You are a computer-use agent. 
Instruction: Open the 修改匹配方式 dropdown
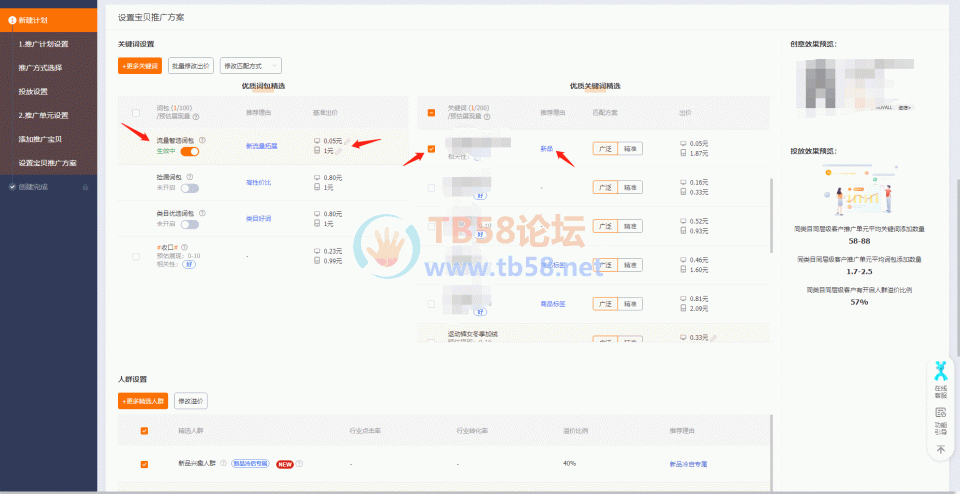[250, 66]
